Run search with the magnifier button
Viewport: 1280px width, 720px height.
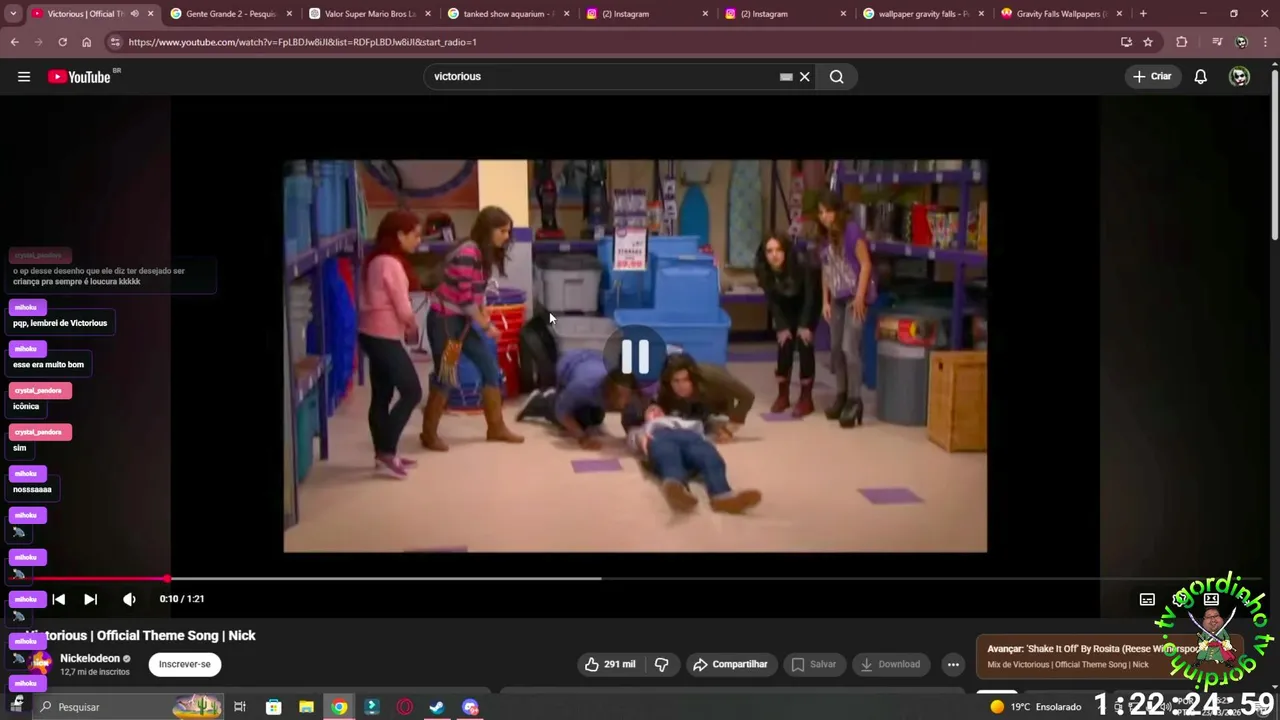click(x=837, y=77)
